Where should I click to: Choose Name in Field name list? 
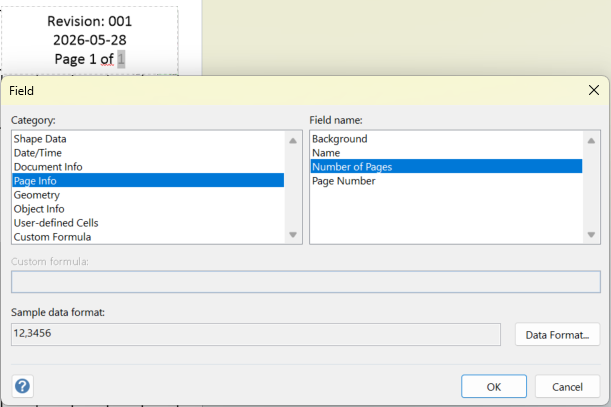pos(446,153)
